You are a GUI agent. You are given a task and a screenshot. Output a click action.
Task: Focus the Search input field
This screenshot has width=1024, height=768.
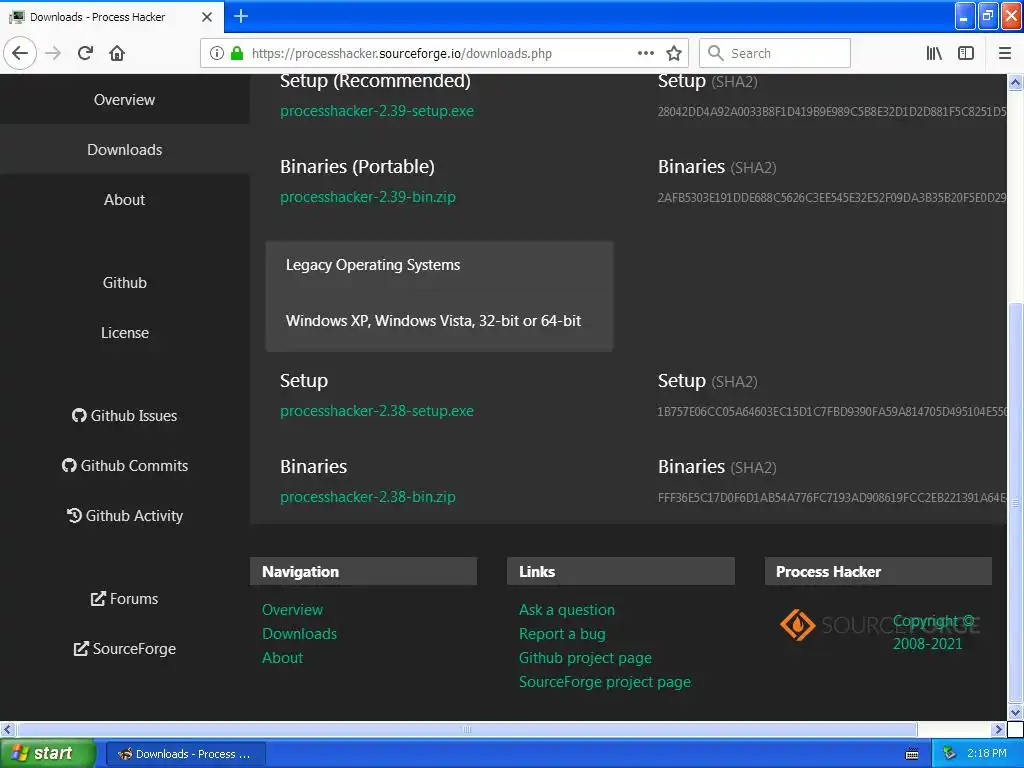pos(775,53)
